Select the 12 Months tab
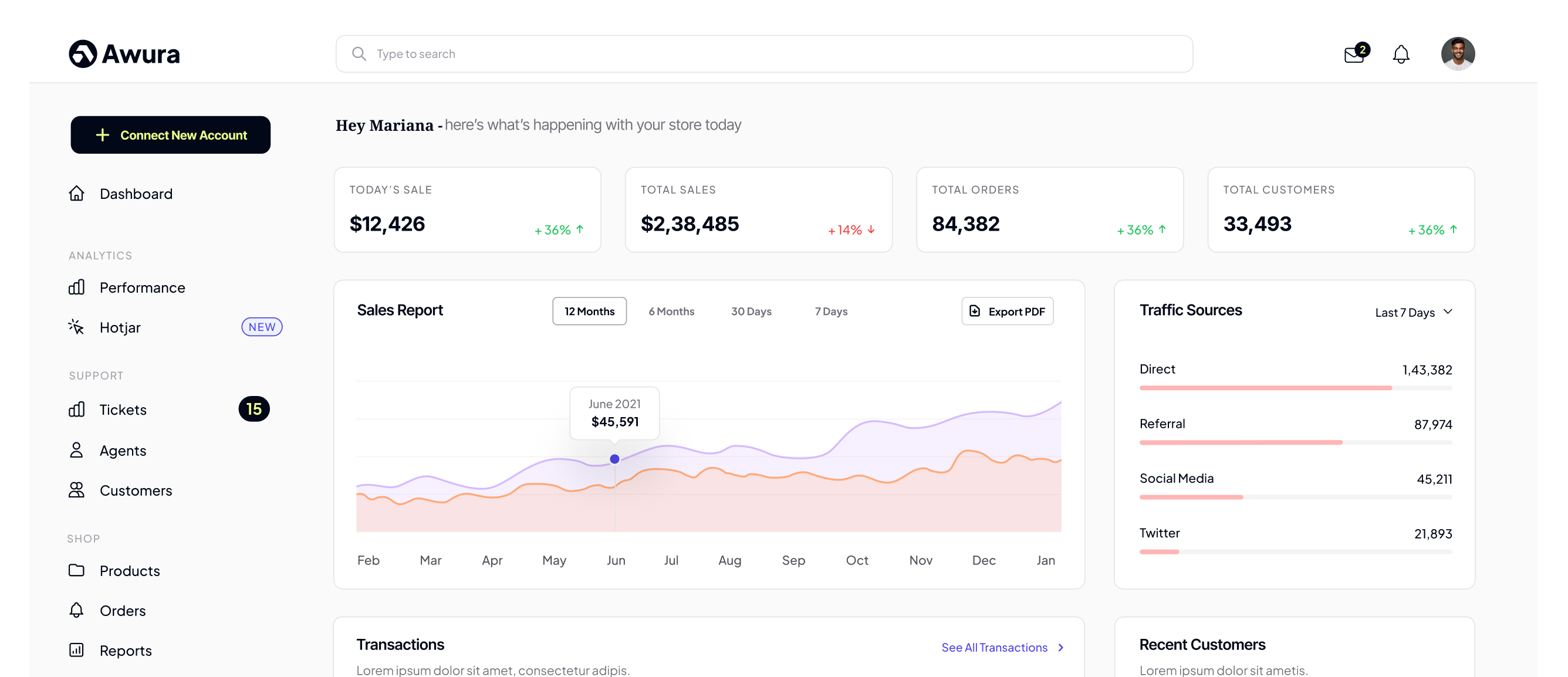Image resolution: width=1568 pixels, height=677 pixels. pyautogui.click(x=589, y=312)
